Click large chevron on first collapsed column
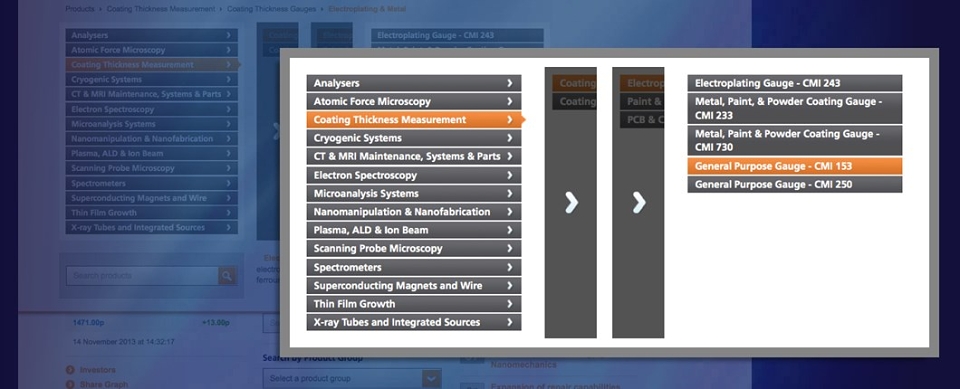This screenshot has height=389, width=960. pos(571,203)
